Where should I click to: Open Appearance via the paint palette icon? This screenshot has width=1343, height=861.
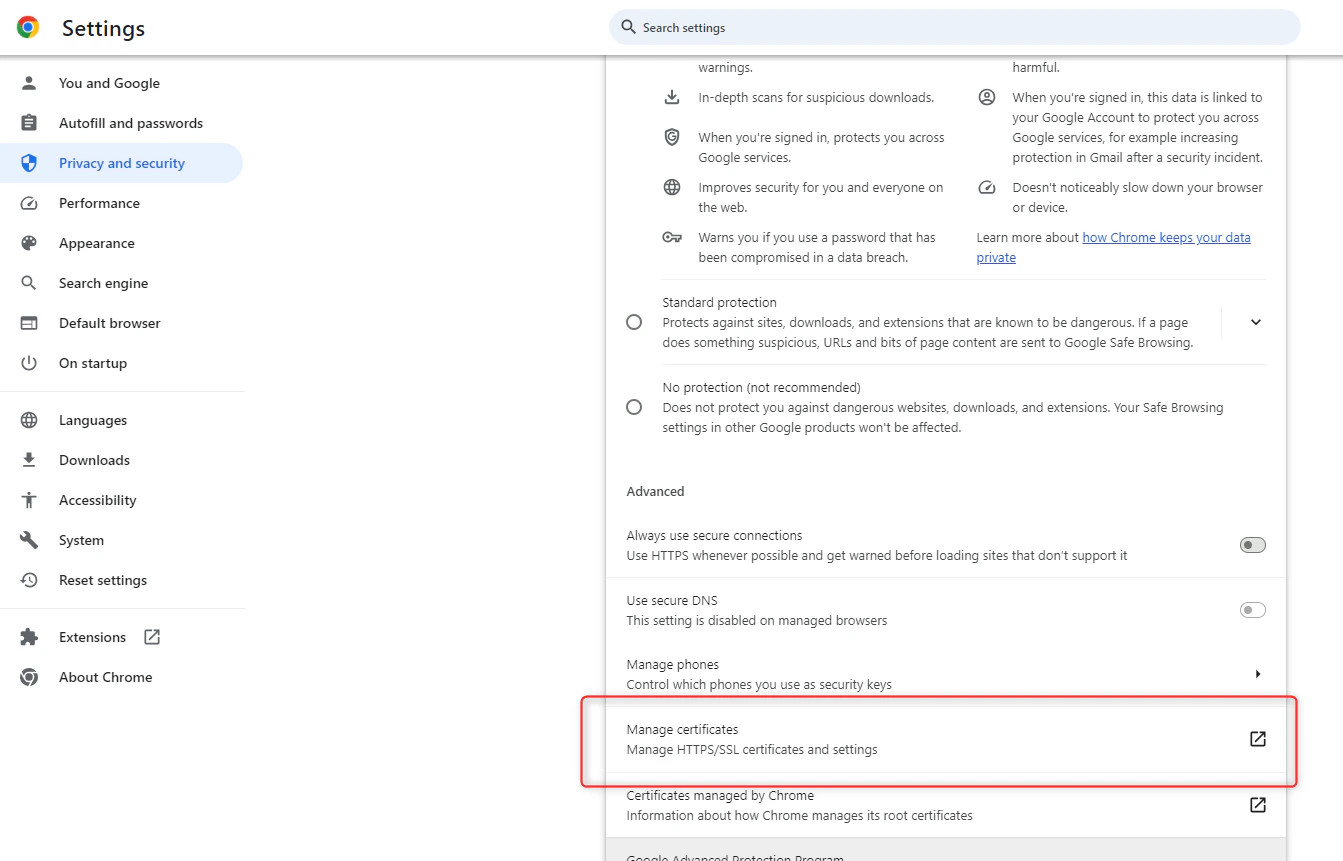[28, 243]
